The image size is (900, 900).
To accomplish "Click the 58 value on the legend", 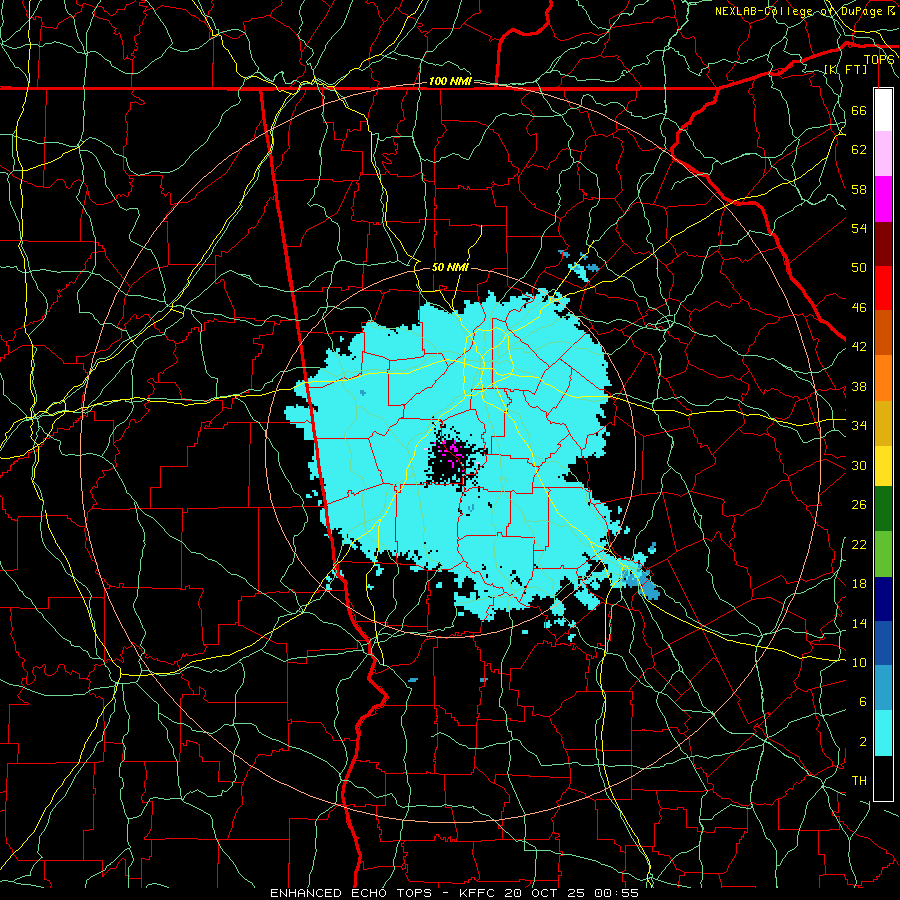I will tap(859, 189).
